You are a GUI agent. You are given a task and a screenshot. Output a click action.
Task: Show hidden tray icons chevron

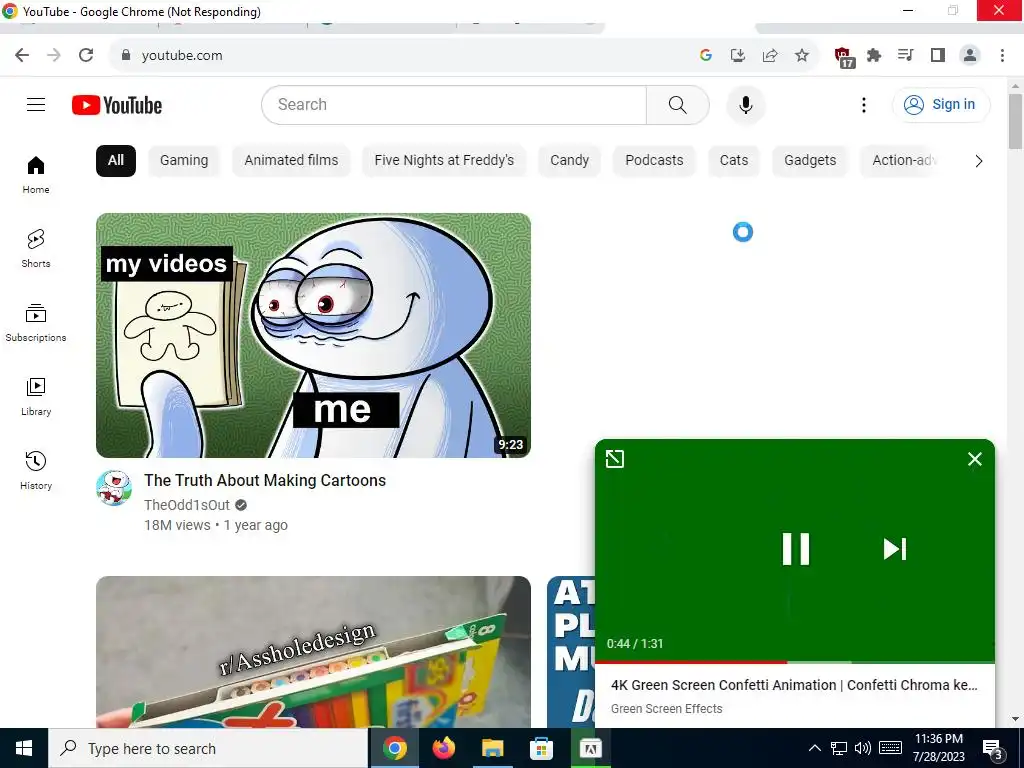(814, 748)
